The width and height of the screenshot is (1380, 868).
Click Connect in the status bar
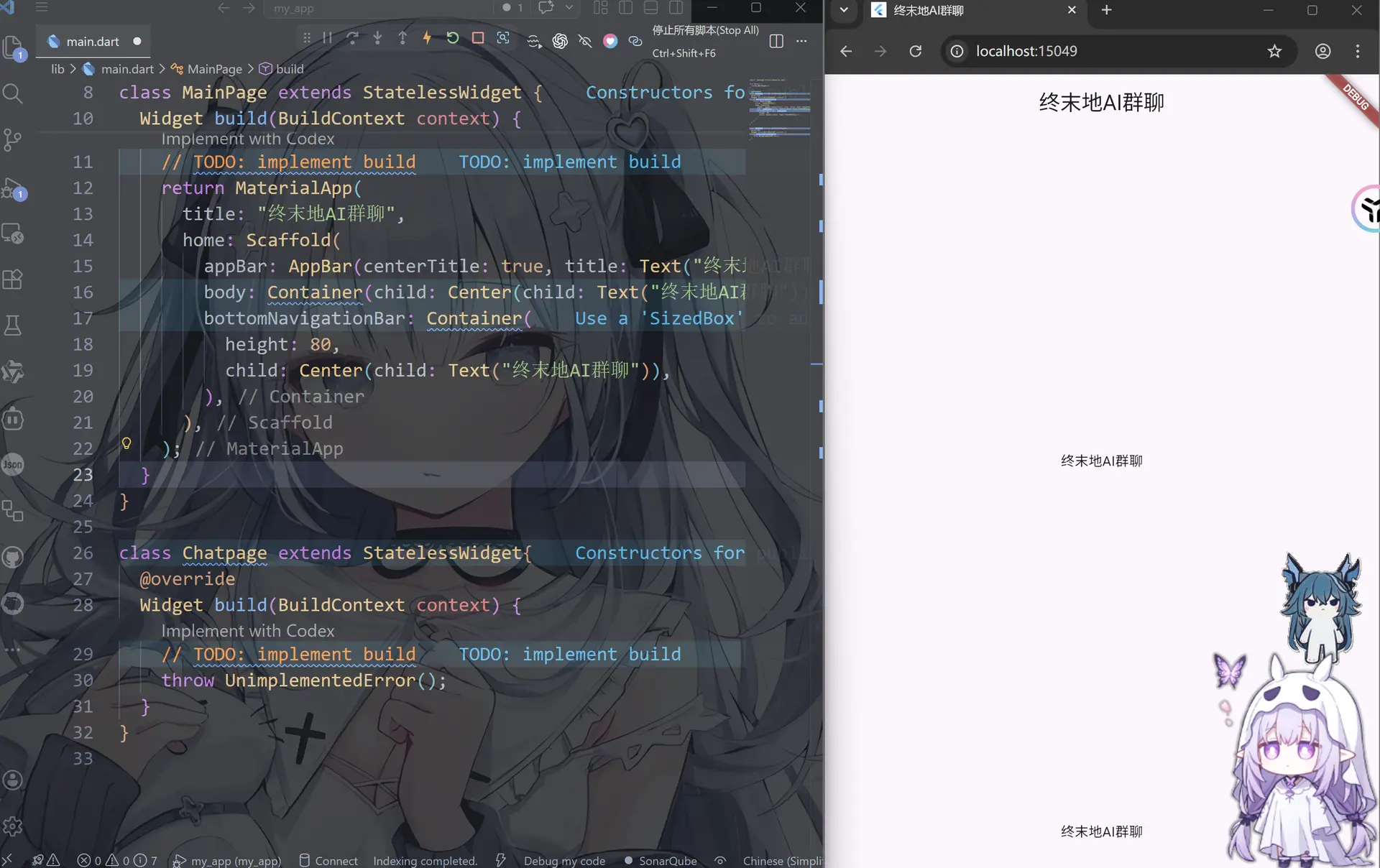tap(328, 860)
